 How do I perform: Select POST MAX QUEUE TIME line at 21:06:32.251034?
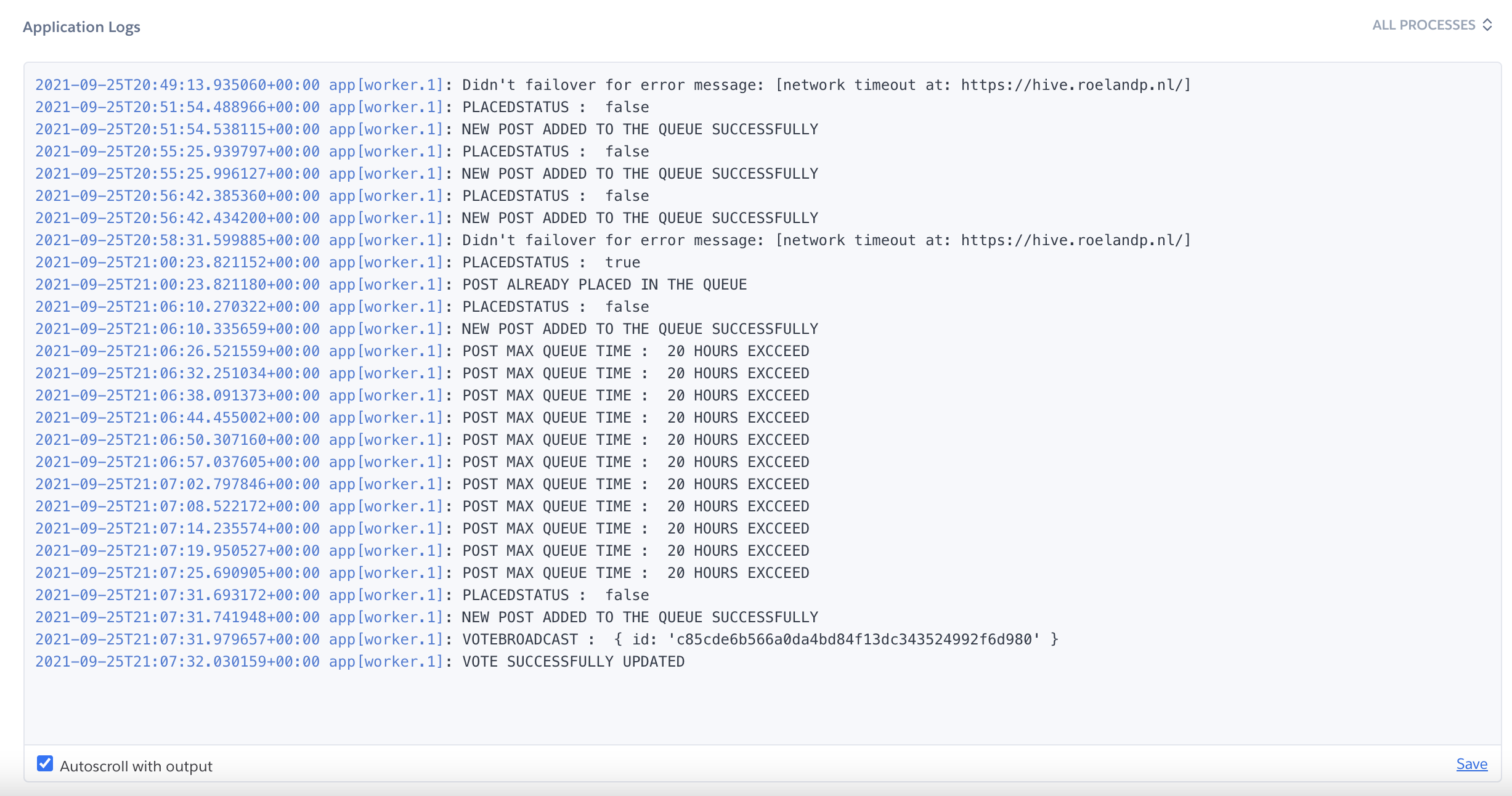pos(422,373)
